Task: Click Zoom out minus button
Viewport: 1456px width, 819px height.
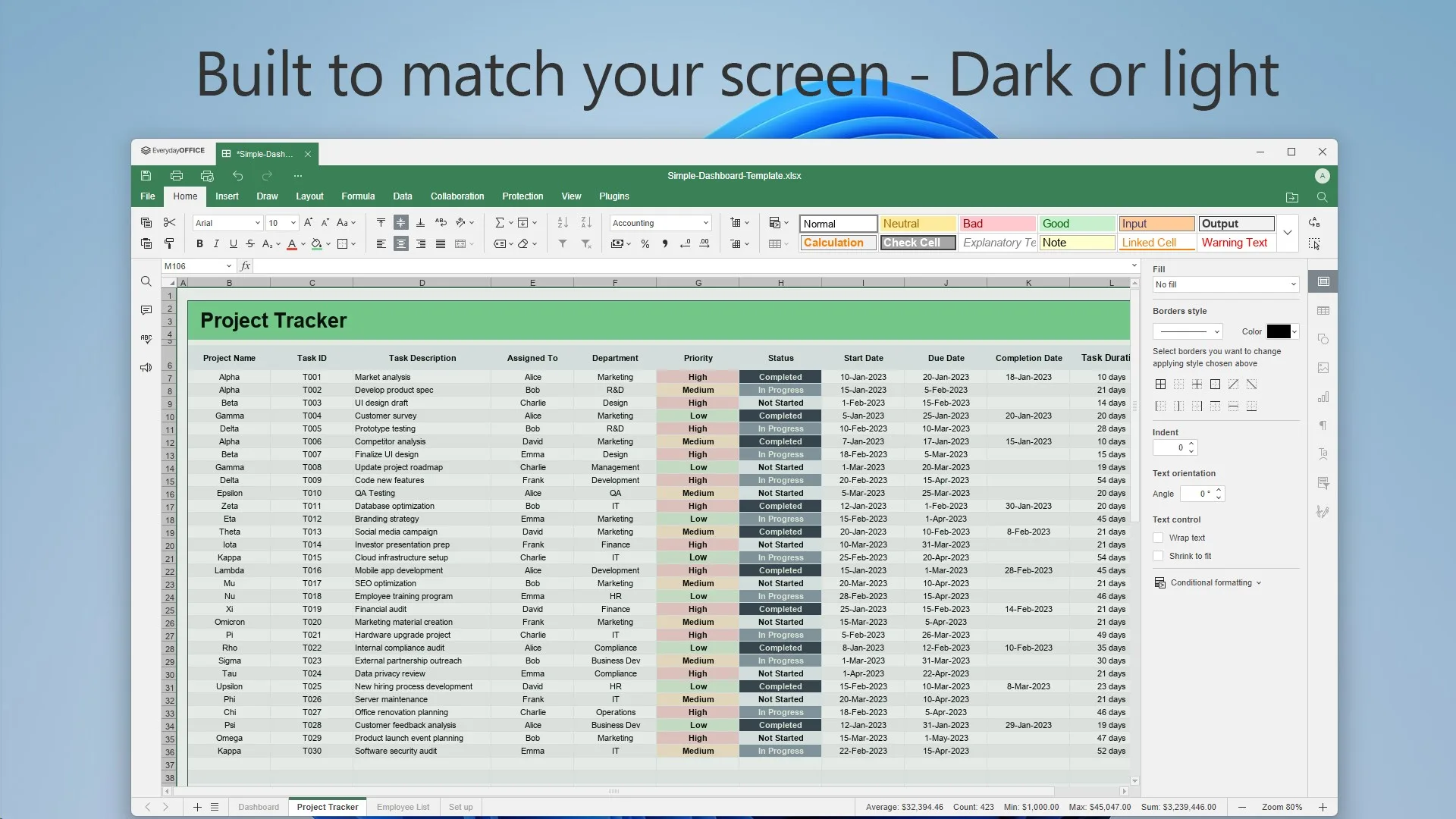Action: click(x=1242, y=807)
